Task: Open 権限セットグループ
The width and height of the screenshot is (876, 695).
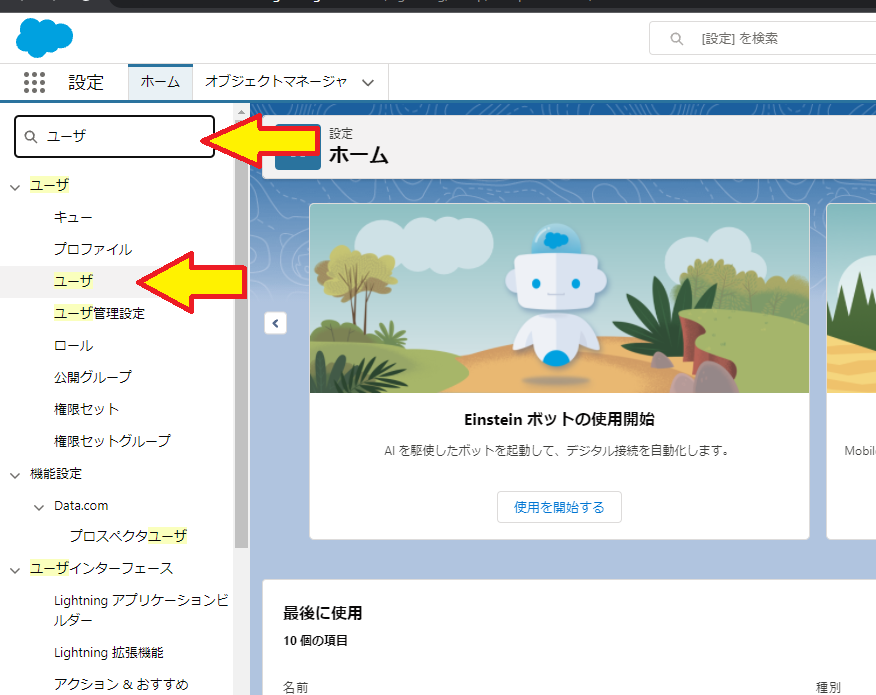Action: tap(112, 441)
